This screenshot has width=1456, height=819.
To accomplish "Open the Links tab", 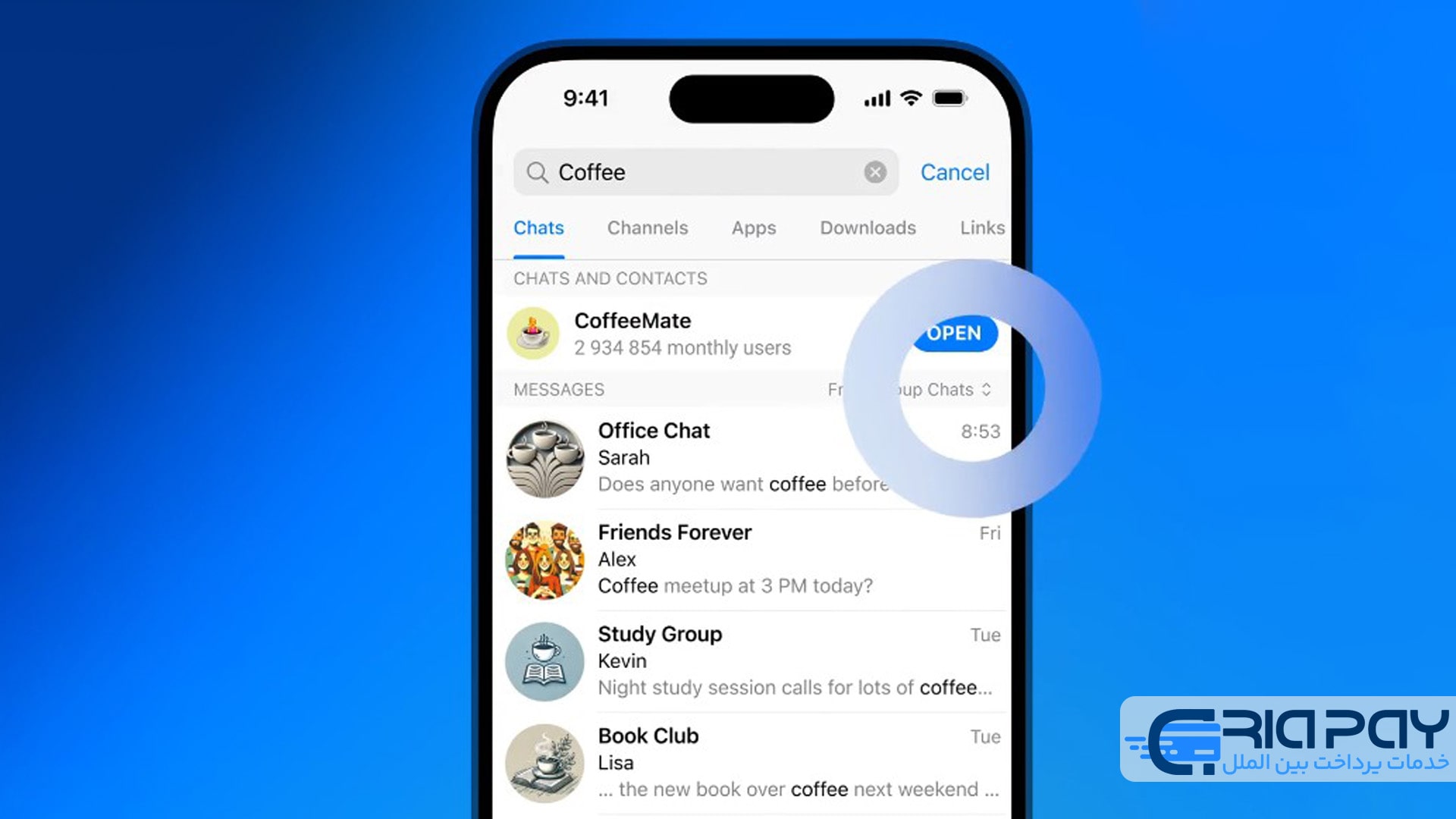I will point(981,227).
